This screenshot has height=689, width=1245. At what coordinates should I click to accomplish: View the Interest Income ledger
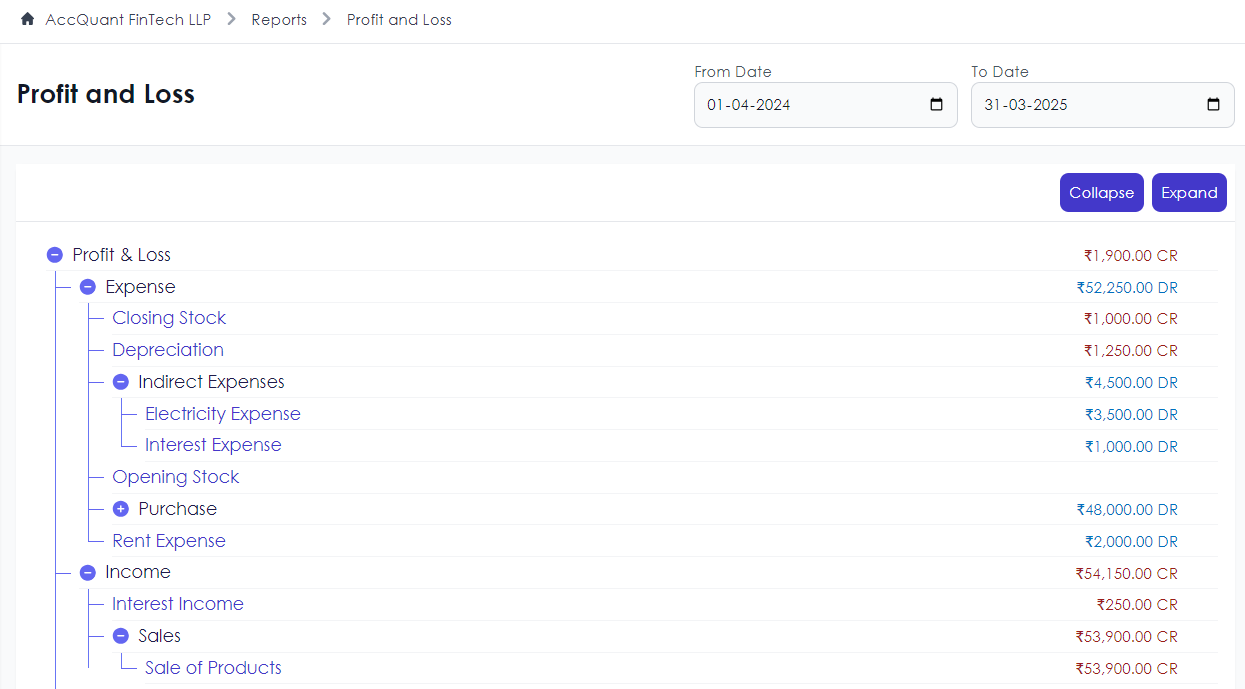point(178,604)
